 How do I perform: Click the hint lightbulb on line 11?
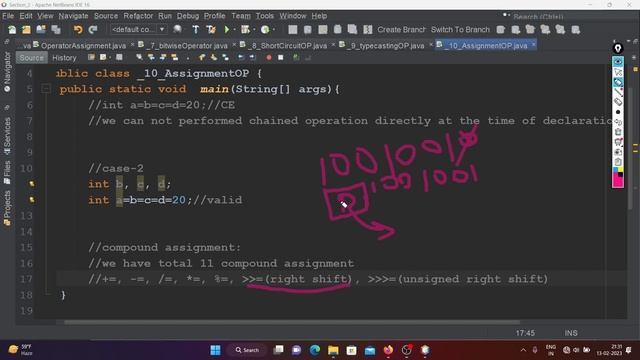pos(31,184)
